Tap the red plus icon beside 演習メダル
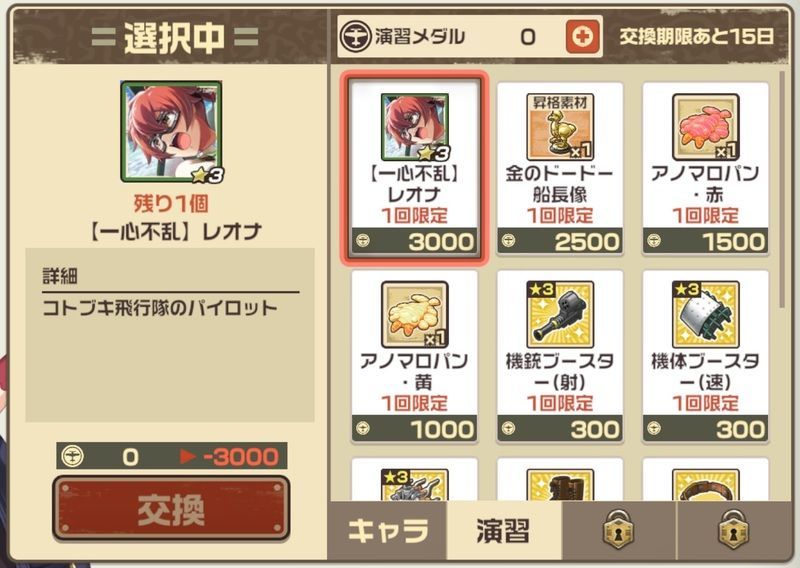800x568 pixels. coord(583,36)
